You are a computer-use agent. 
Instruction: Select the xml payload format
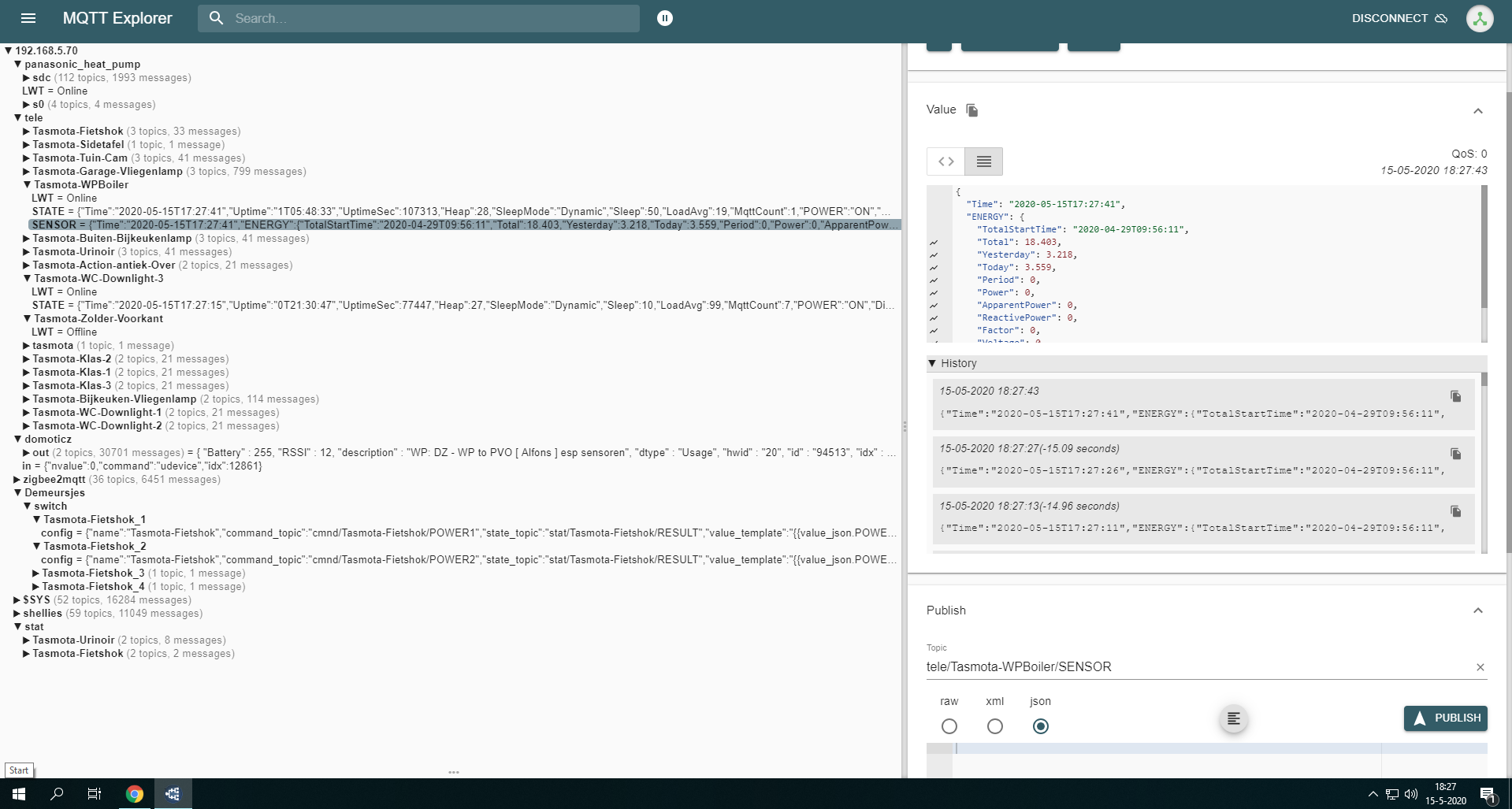(995, 726)
